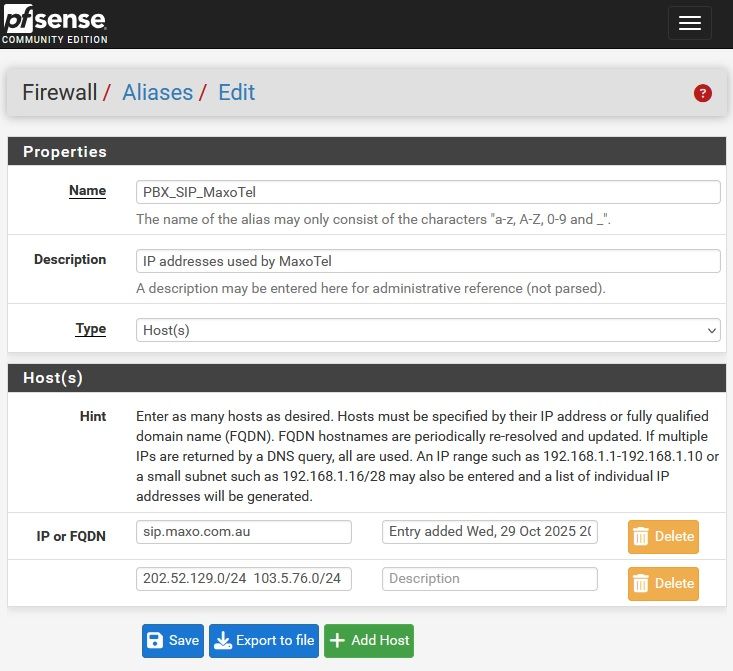
Task: Click the underlined Type label
Action: (x=90, y=328)
